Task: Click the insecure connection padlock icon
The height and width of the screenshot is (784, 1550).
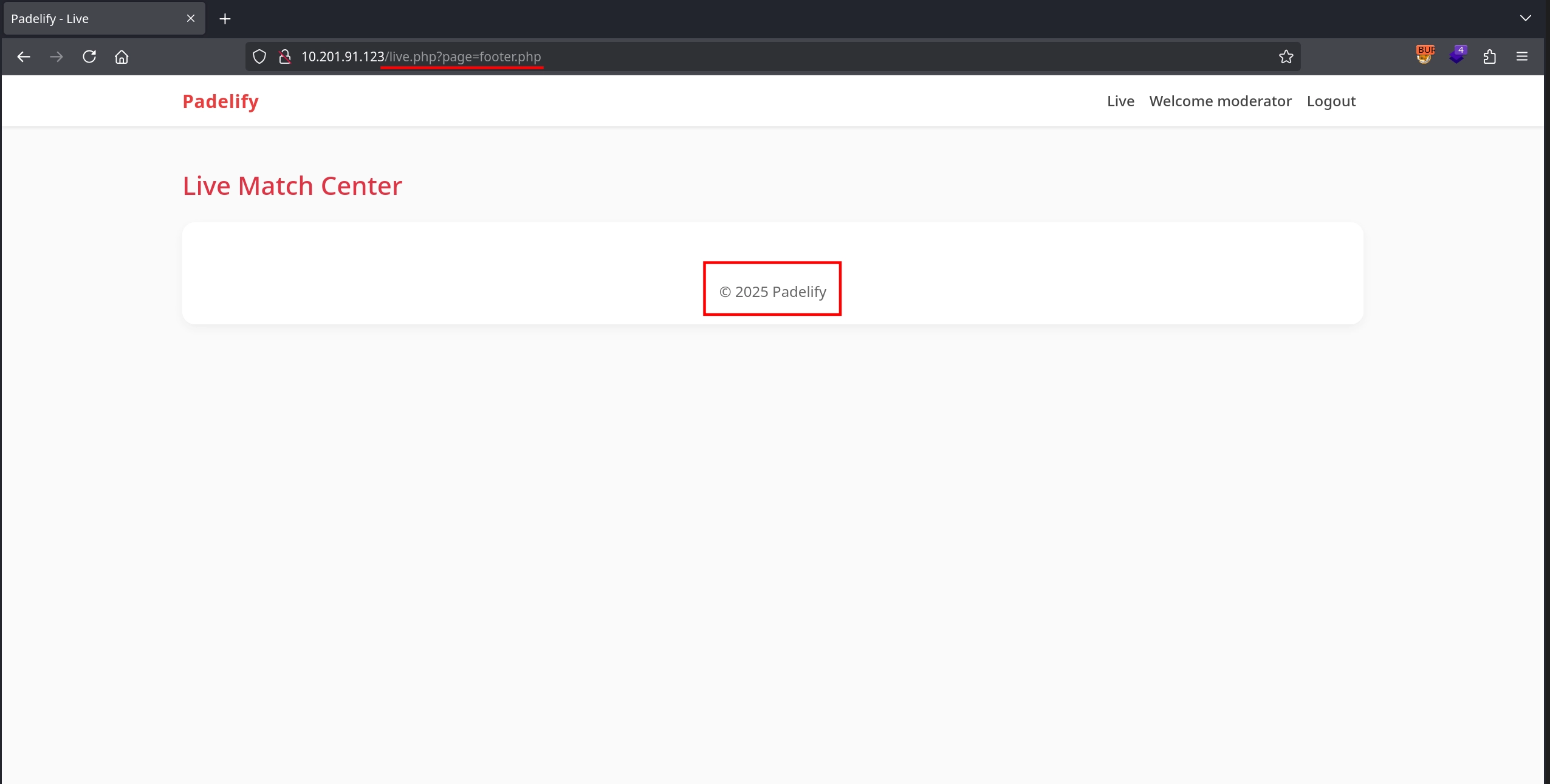Action: click(x=284, y=56)
